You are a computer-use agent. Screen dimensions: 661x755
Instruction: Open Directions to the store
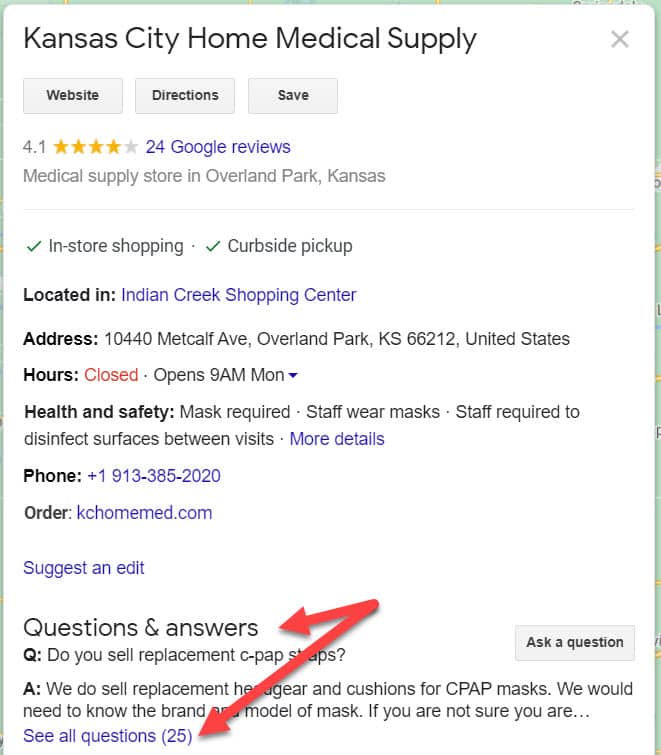[x=185, y=96]
